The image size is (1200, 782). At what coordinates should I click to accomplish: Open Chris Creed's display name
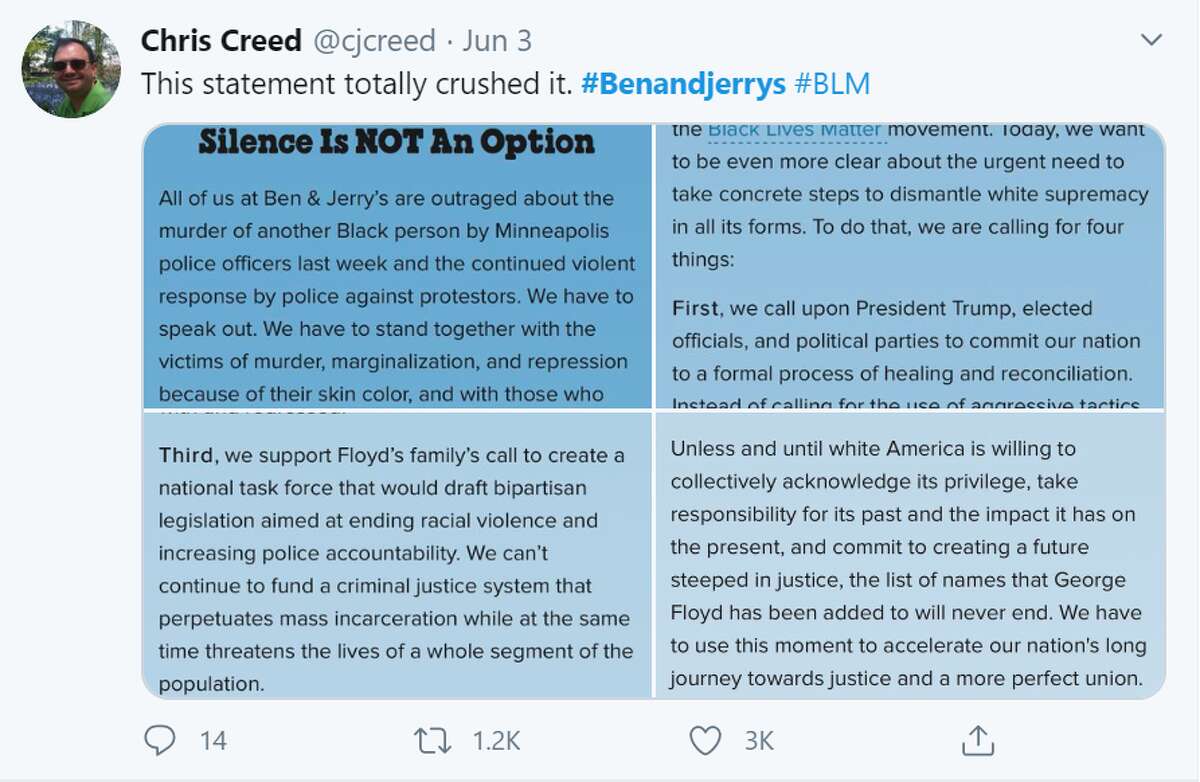click(x=222, y=40)
